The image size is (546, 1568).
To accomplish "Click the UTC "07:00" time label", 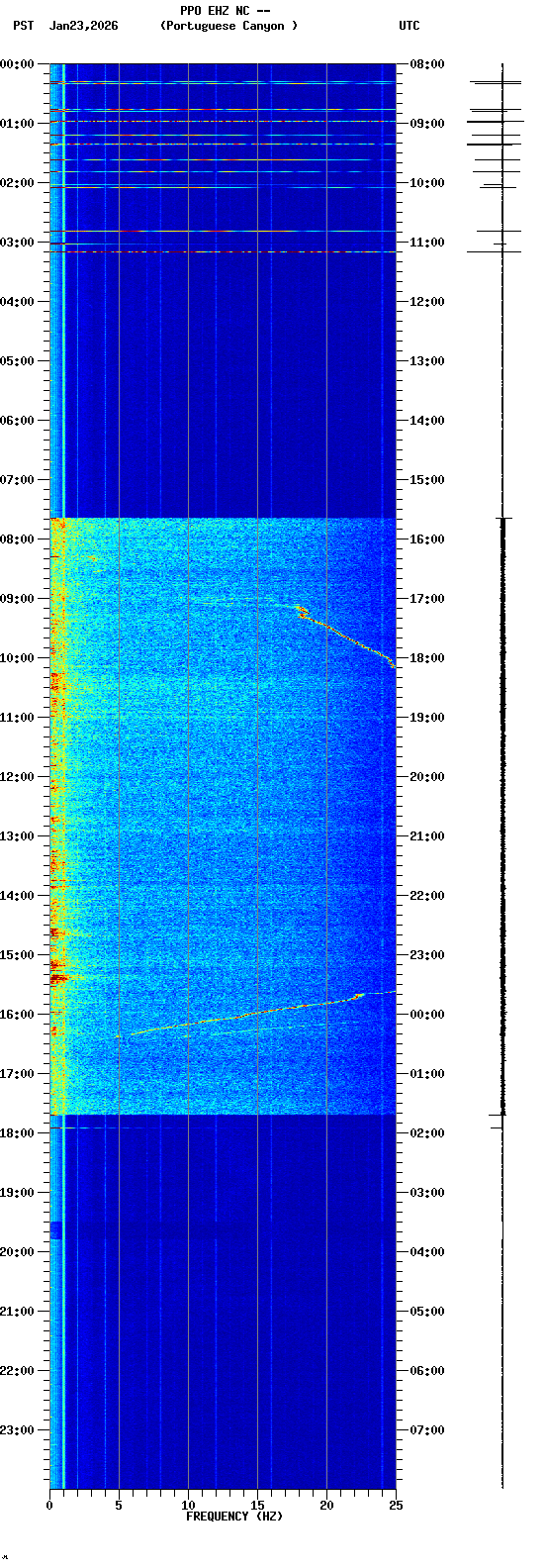I will coord(427,1429).
